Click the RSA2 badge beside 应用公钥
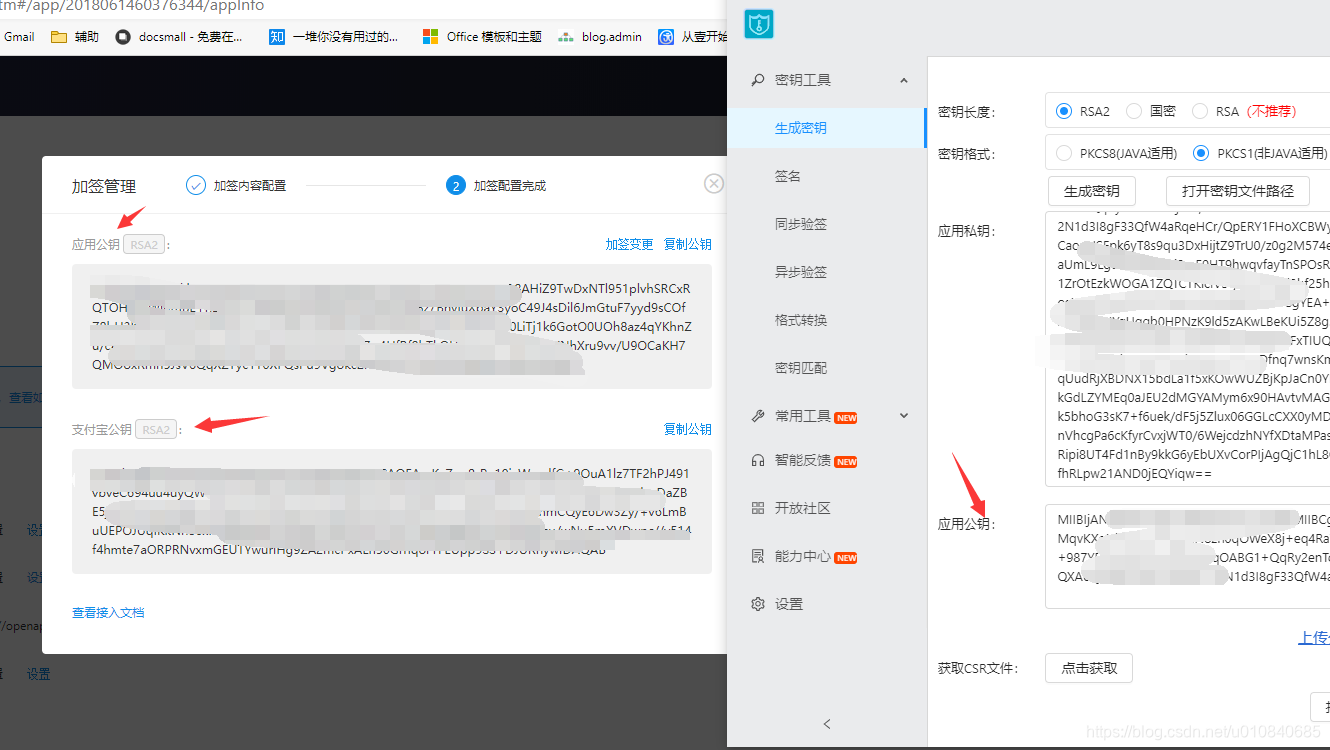Screen dimensions: 1330x750 [x=144, y=244]
